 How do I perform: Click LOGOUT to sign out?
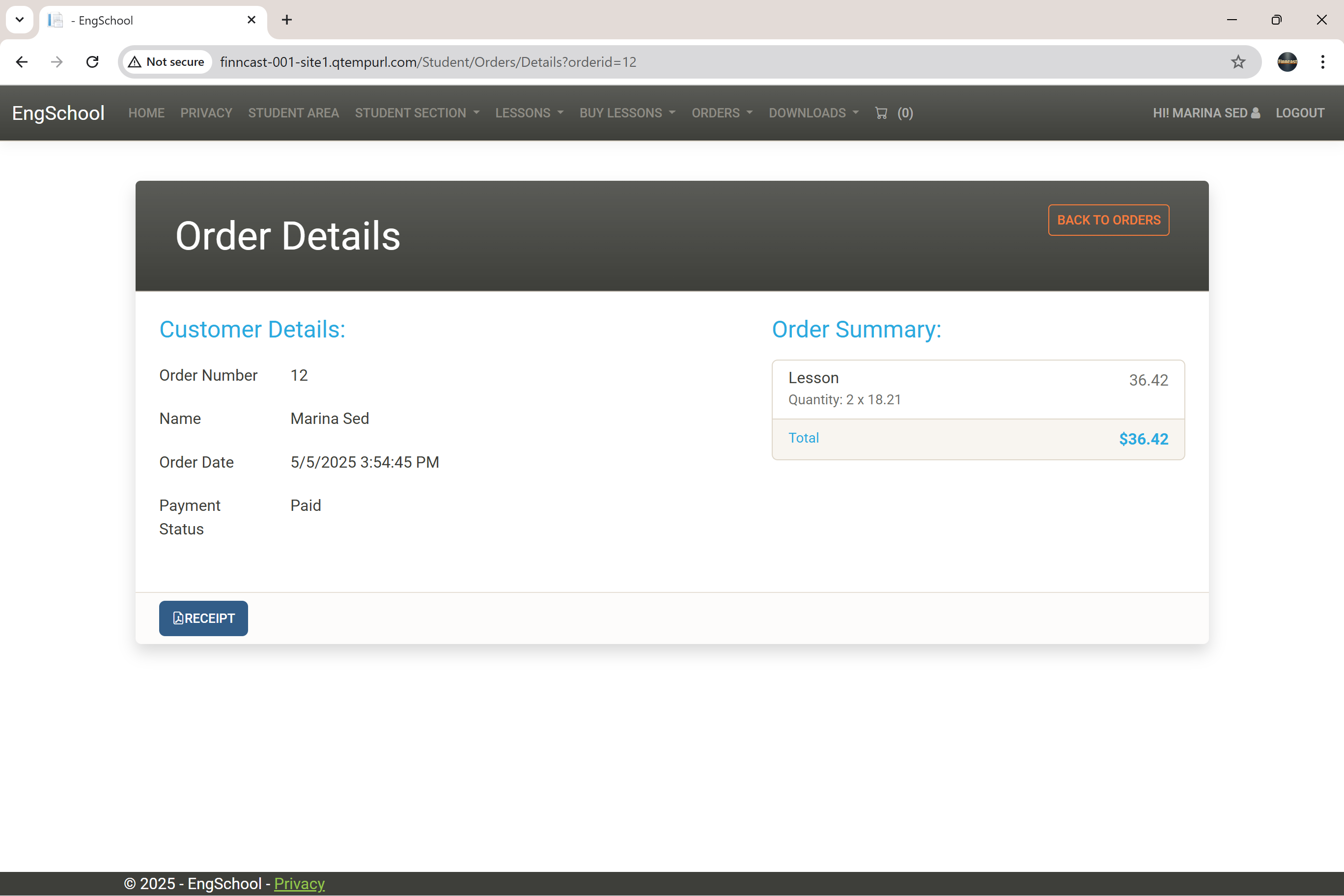pyautogui.click(x=1301, y=112)
